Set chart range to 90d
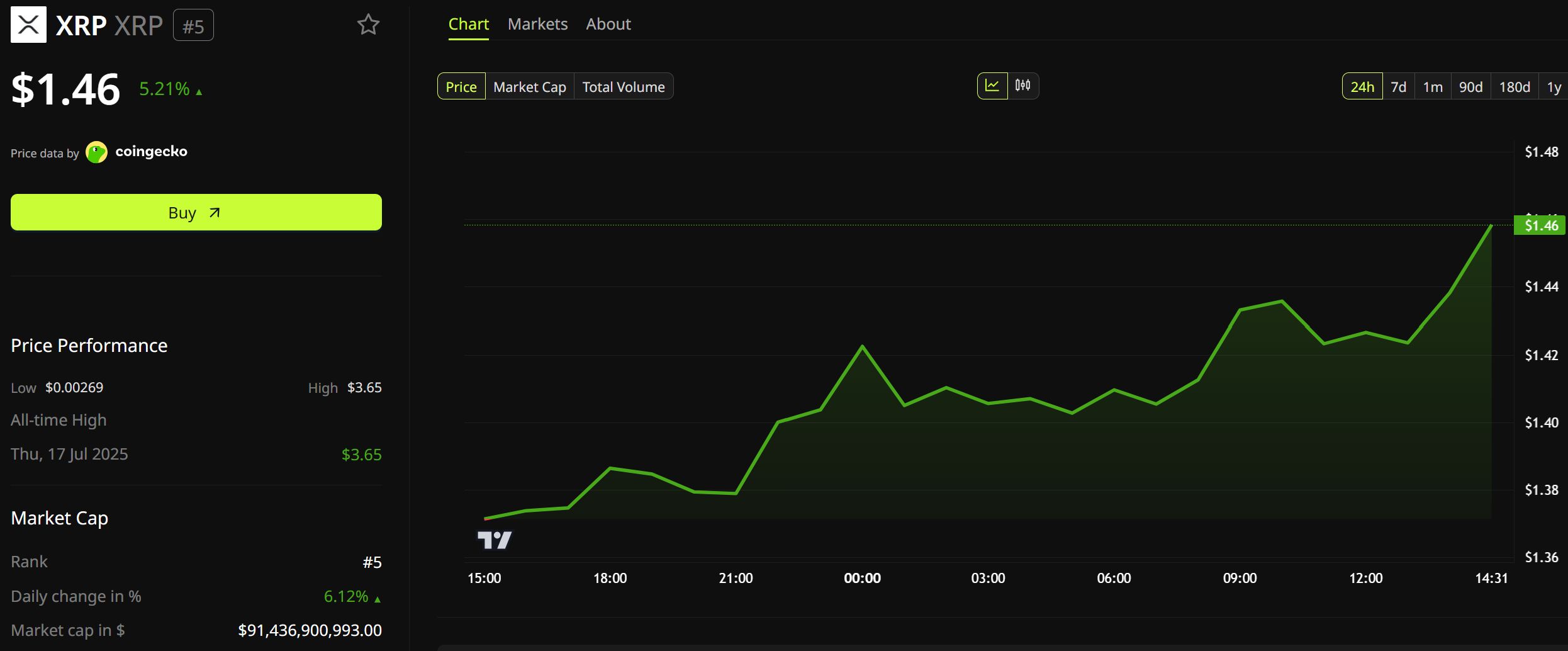1568x651 pixels. coord(1471,86)
